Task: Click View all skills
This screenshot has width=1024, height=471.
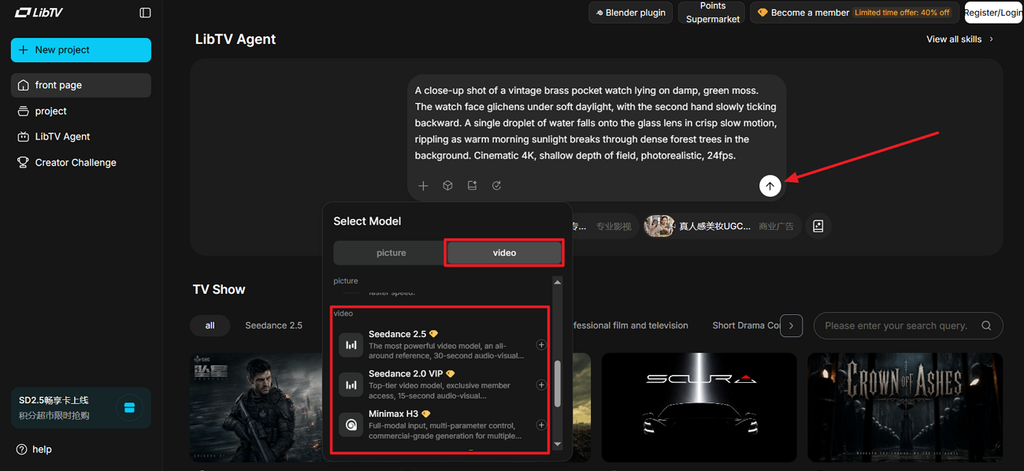Action: pos(953,39)
